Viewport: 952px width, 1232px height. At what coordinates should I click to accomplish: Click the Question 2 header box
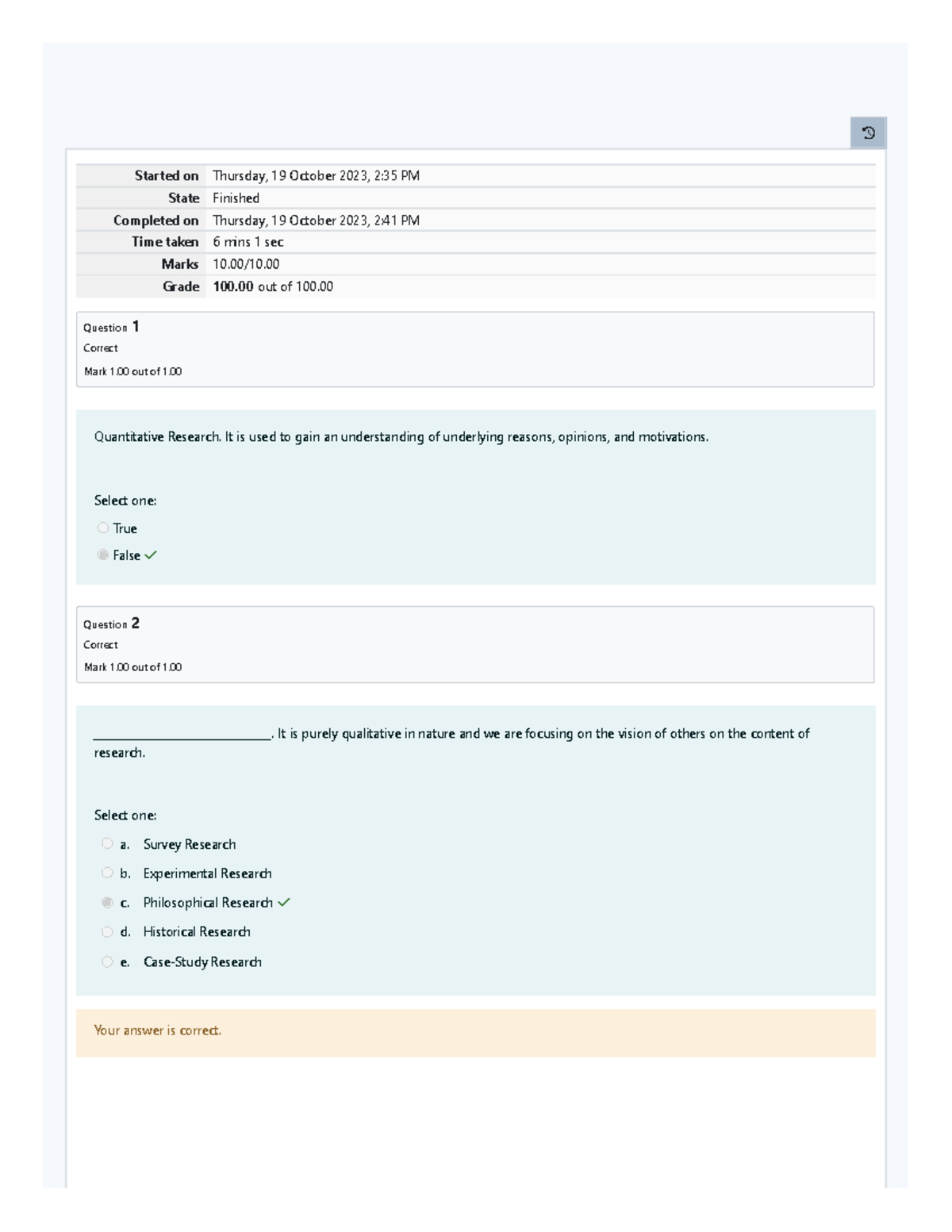click(x=474, y=644)
